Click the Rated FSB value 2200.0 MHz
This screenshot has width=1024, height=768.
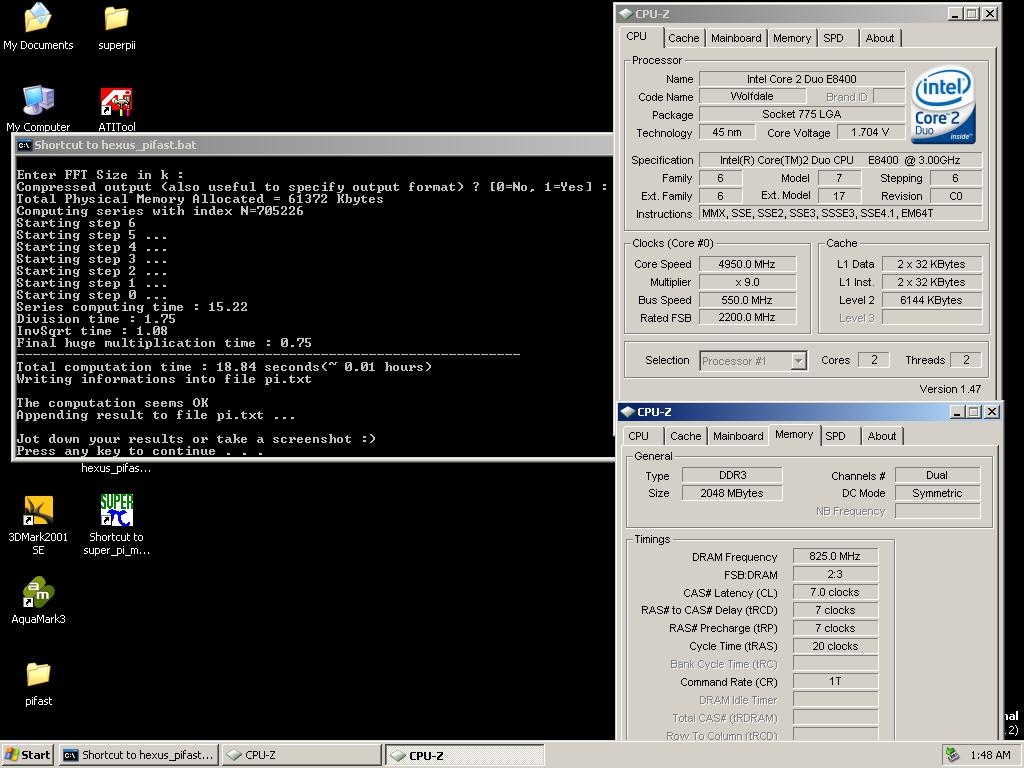point(747,317)
